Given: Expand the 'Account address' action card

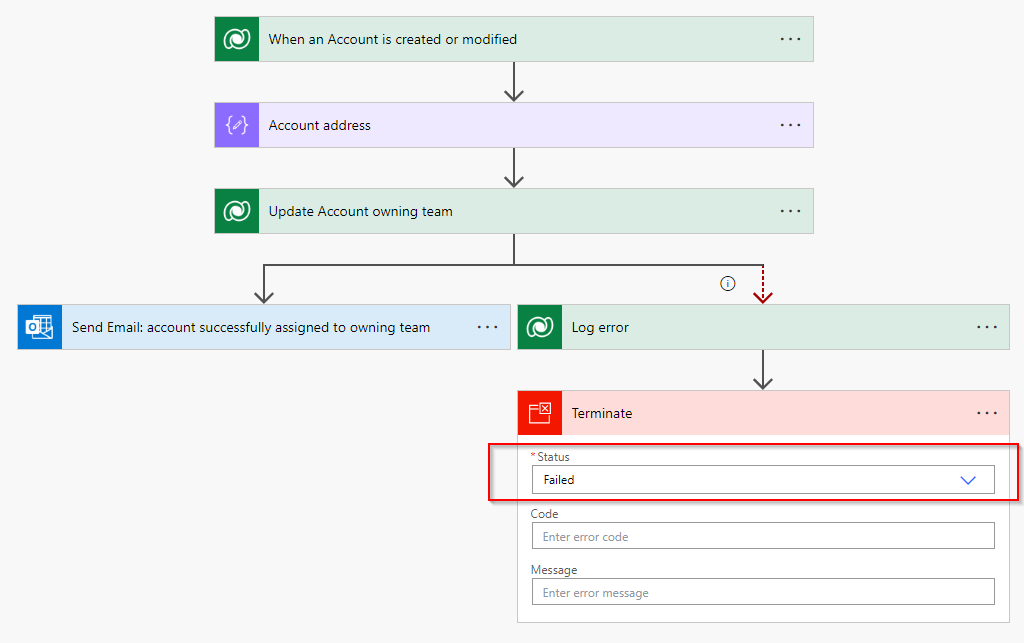Looking at the screenshot, I should (514, 125).
